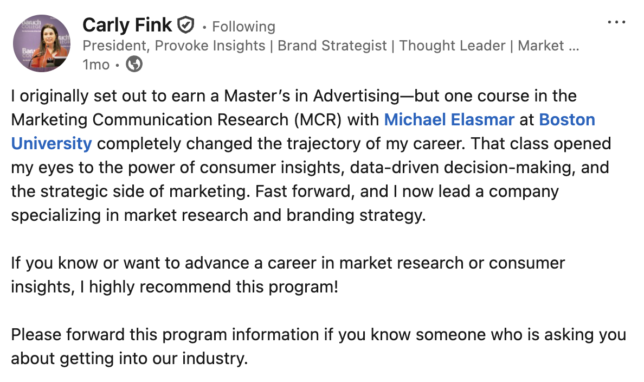The image size is (644, 382).
Task: Click 'Provoke Insights' in the headline
Action: [210, 46]
